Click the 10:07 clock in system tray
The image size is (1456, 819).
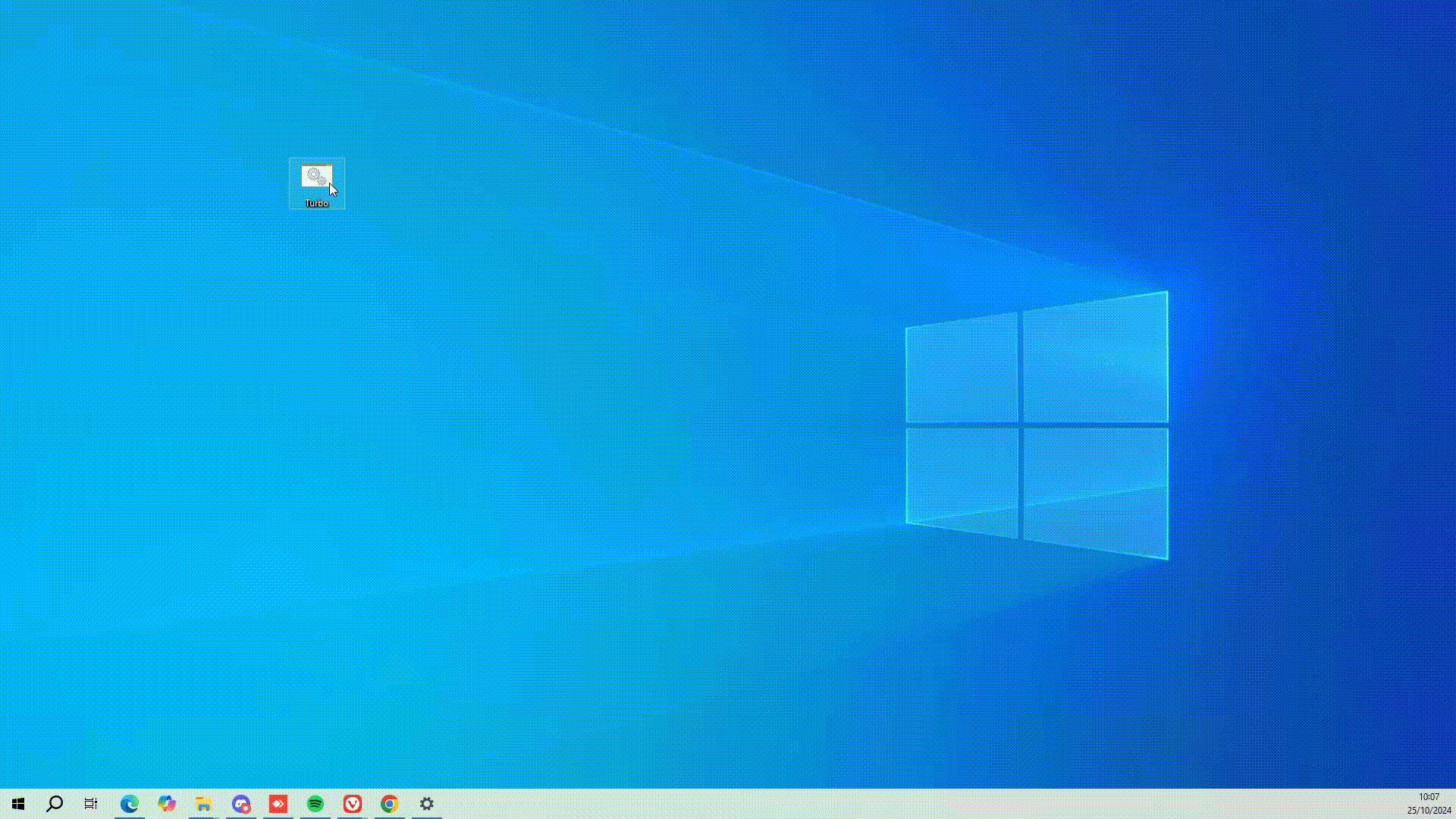coord(1429,797)
